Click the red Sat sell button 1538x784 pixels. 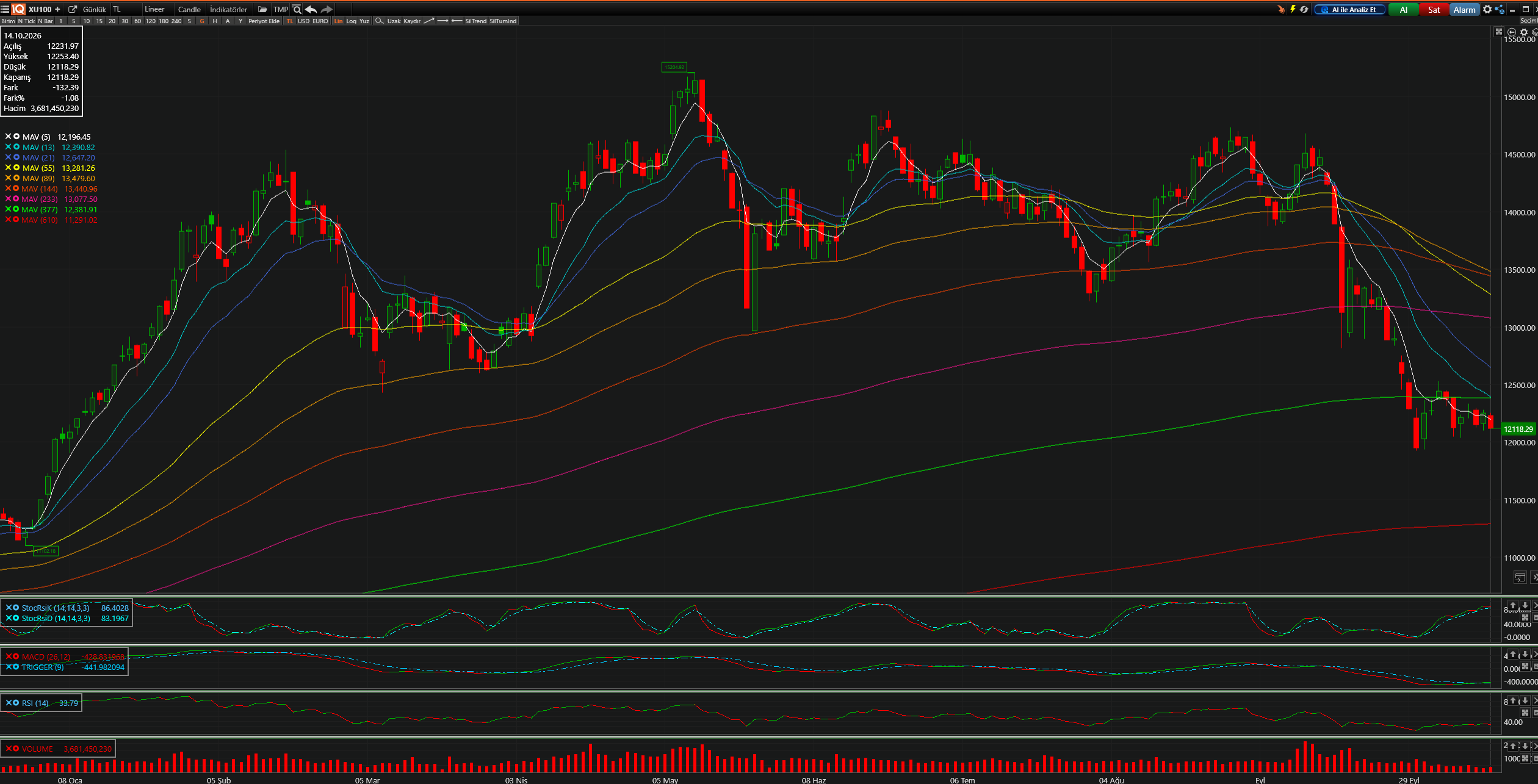1434,9
